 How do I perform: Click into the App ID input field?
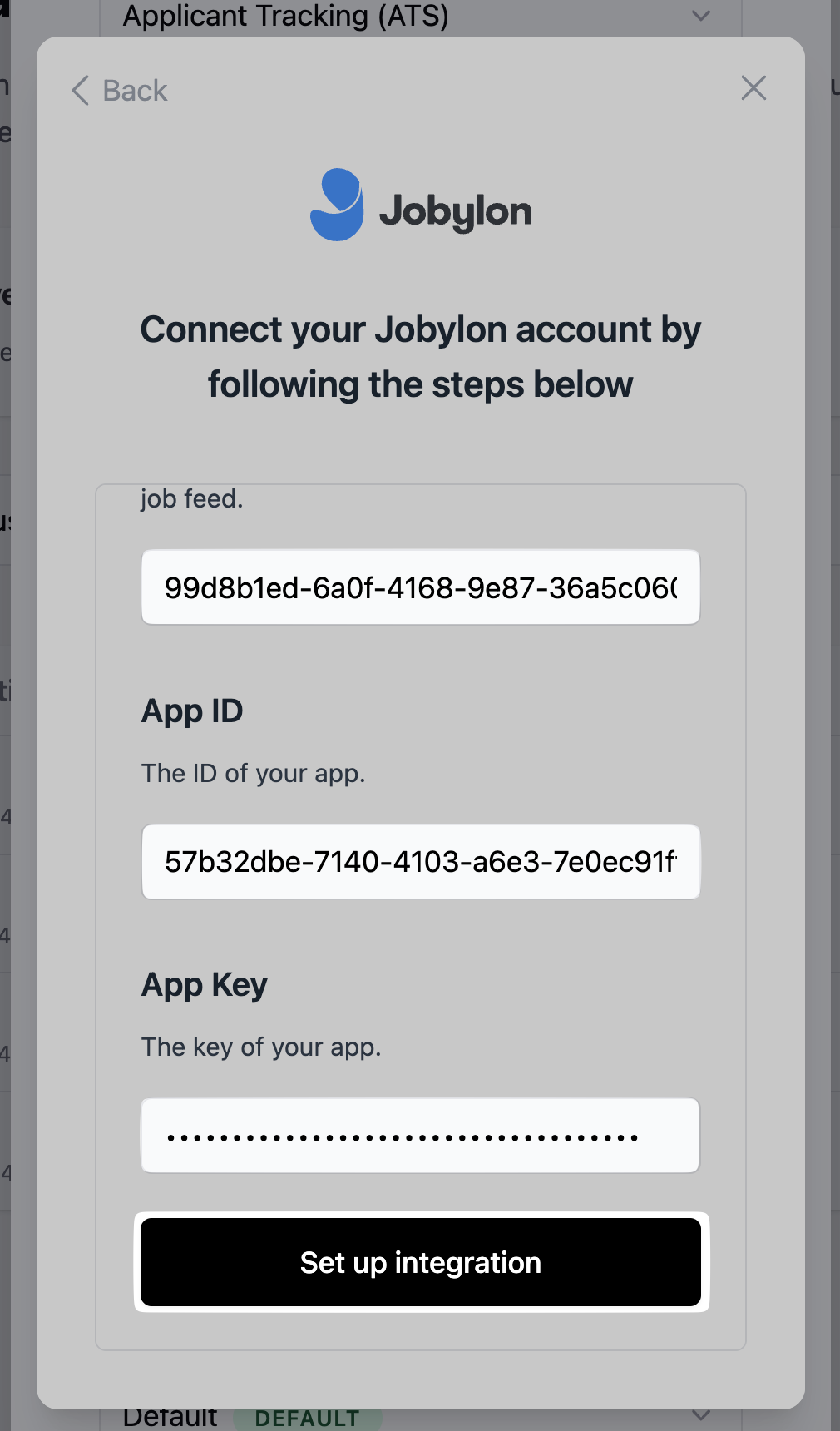click(420, 862)
